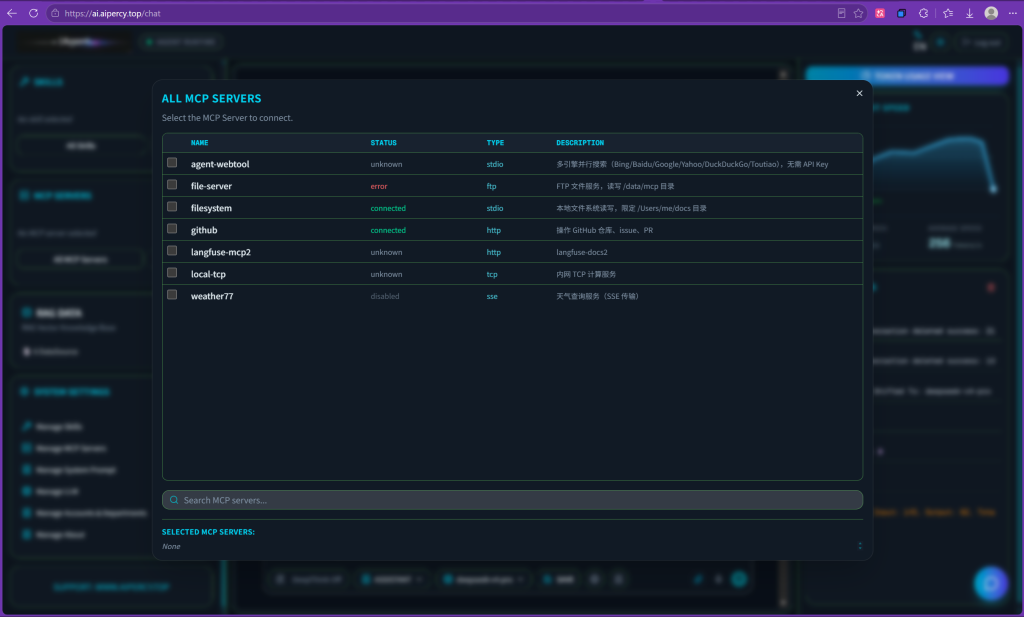
Task: Click unknown status in langfuse-mcp2 row
Action: [x=386, y=252]
